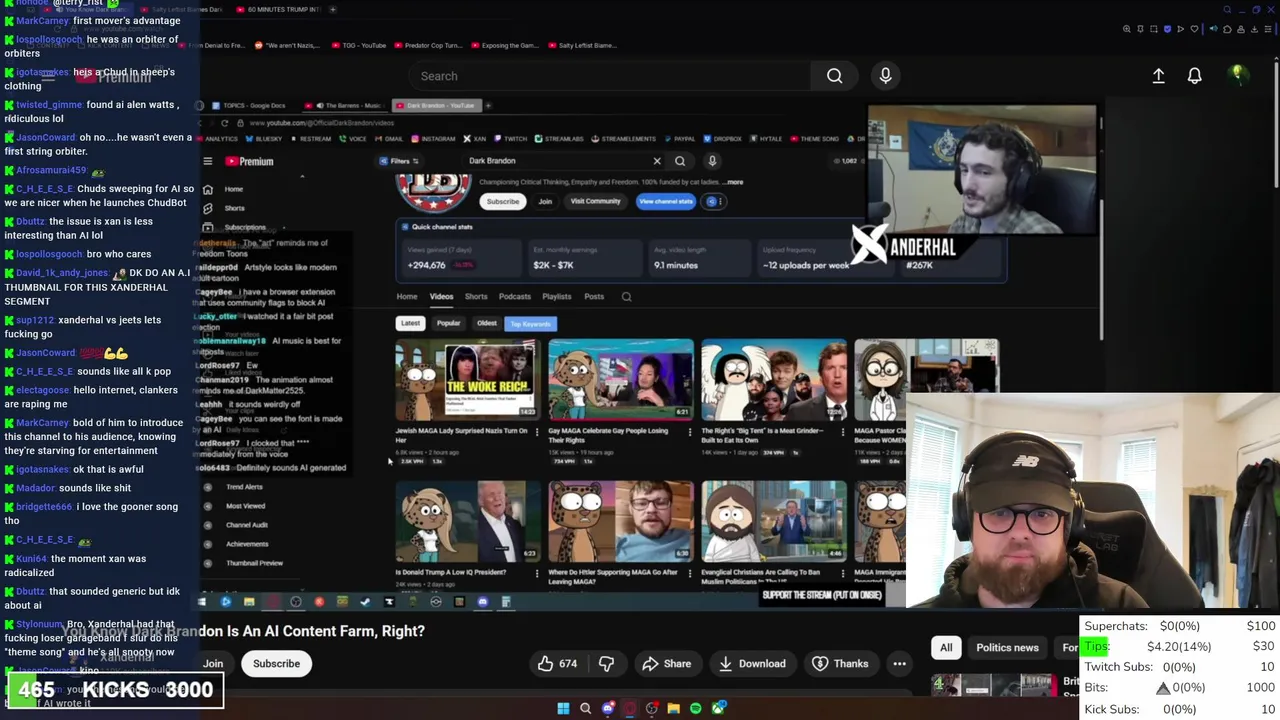Switch to TOPICS - Google Docs browser tab

(x=247, y=105)
